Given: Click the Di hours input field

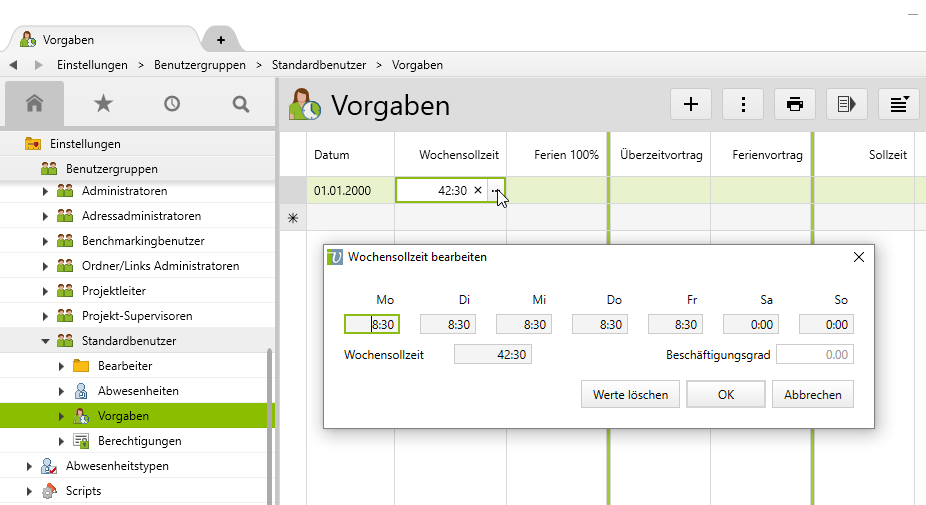Looking at the screenshot, I should 447,324.
